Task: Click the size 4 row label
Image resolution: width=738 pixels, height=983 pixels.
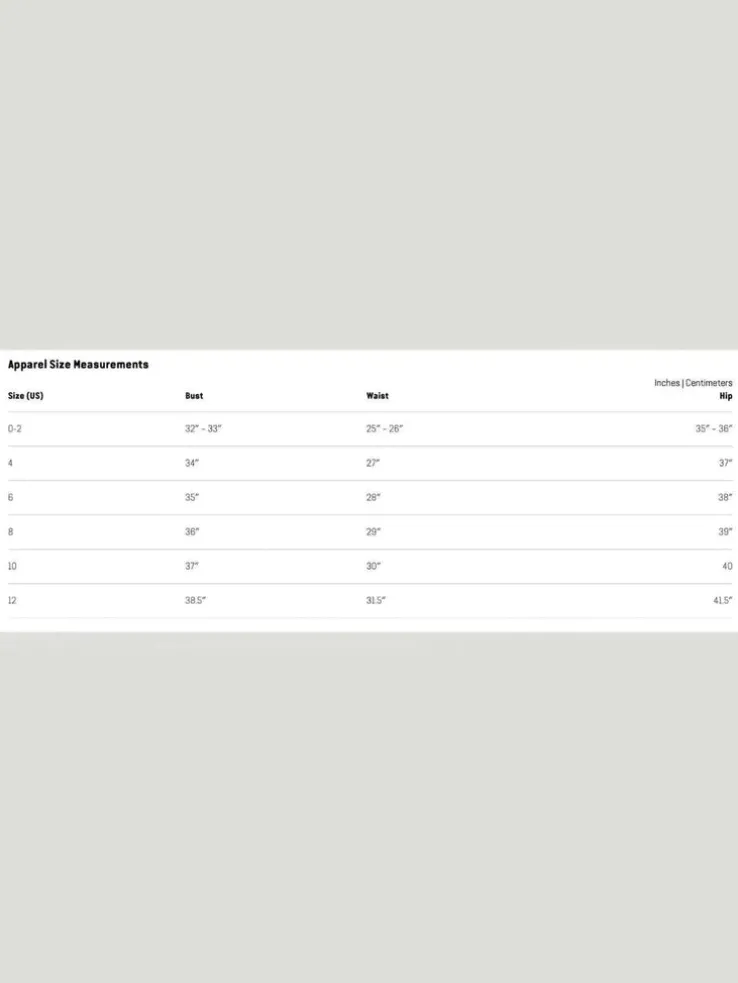Action: [10, 463]
